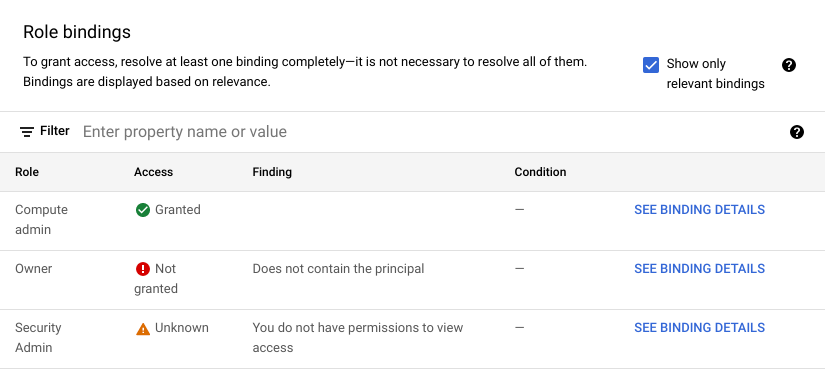See binding details for Owner role
This screenshot has height=374, width=831.
pos(699,269)
